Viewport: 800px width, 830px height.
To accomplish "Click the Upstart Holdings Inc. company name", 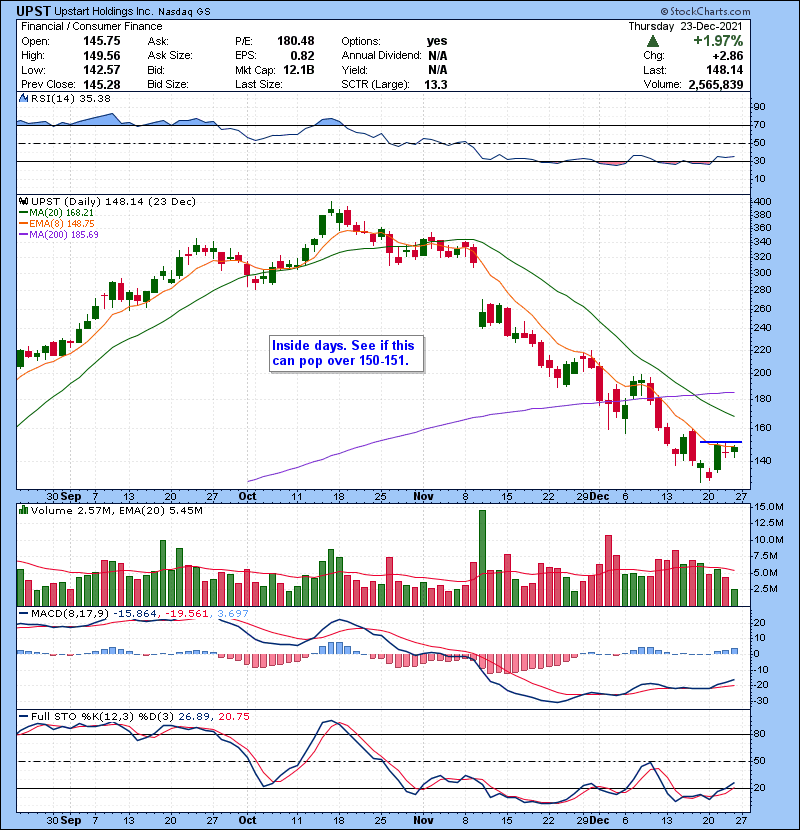I will 104,11.
